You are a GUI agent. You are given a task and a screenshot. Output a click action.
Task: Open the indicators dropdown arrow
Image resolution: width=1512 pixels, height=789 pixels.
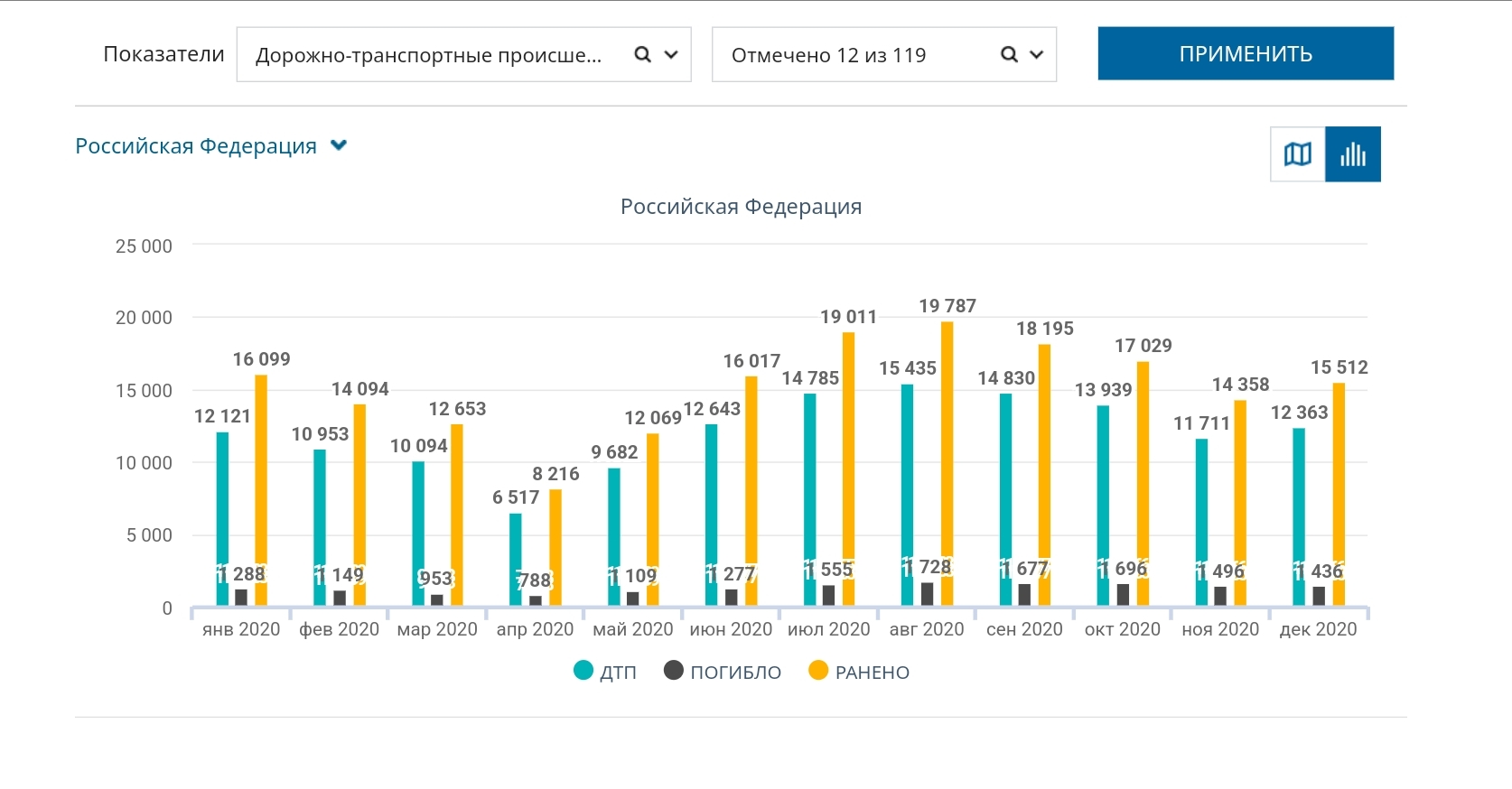tap(671, 55)
